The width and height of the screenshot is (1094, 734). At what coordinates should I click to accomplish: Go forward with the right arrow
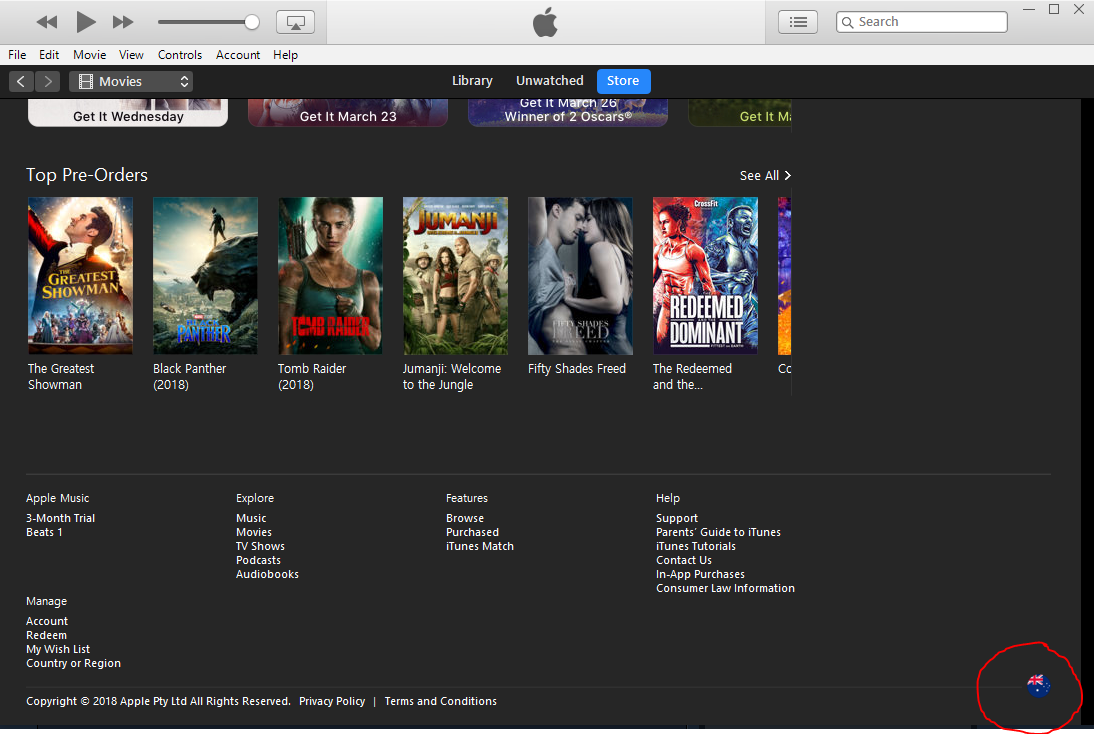(47, 82)
